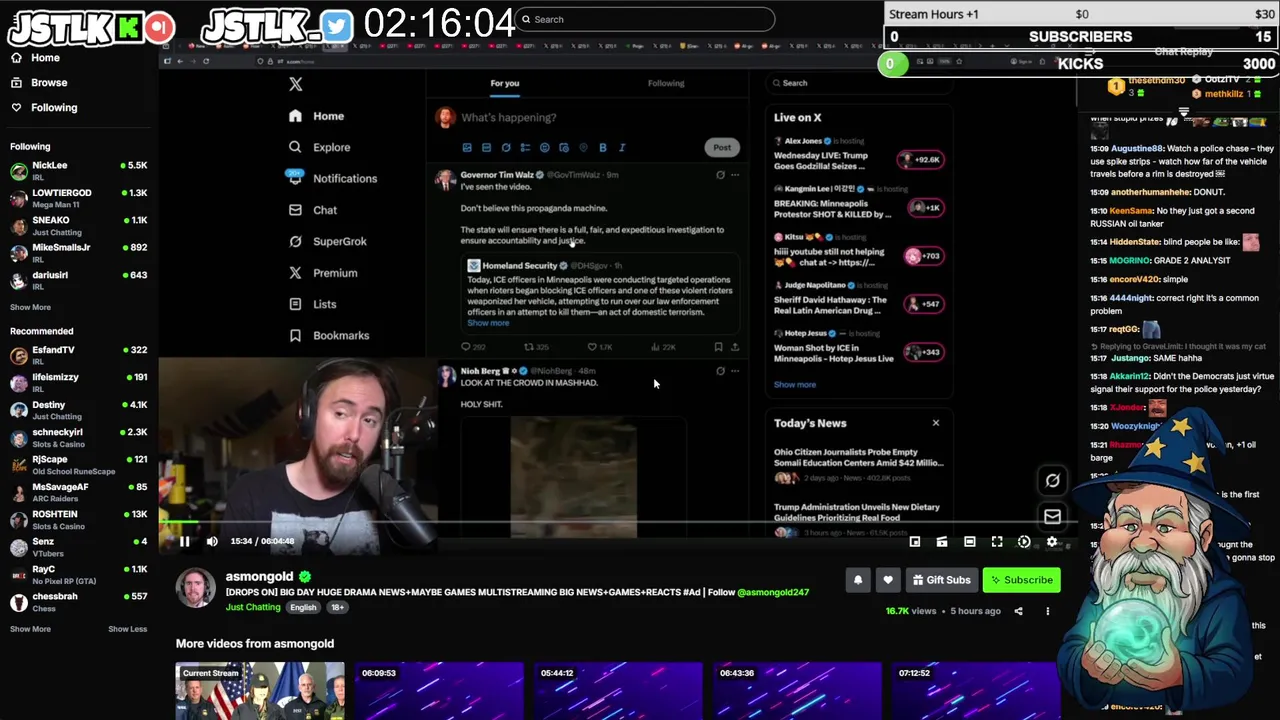This screenshot has height=720, width=1280.
Task: Open Bookmarks in the X navigation
Action: click(329, 336)
